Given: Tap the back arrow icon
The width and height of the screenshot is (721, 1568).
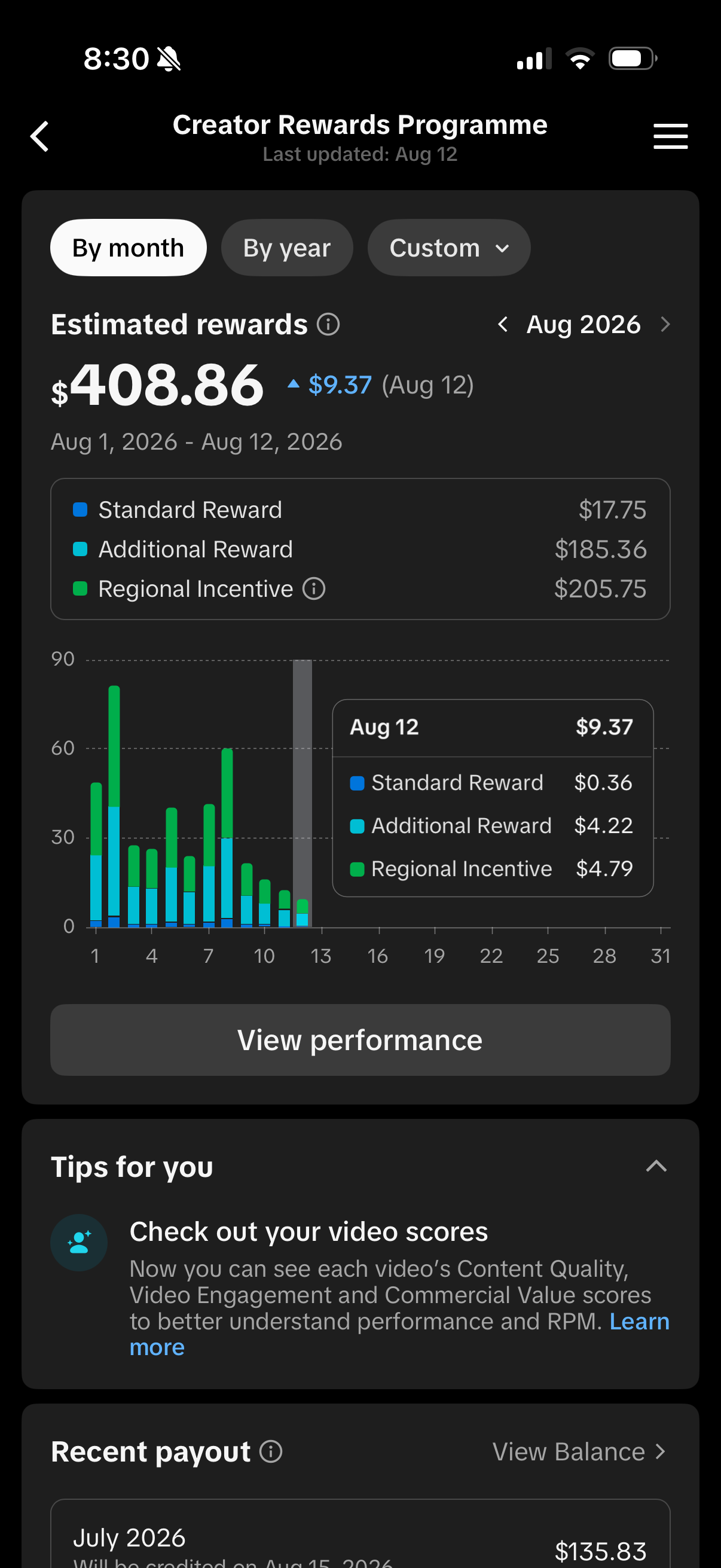Looking at the screenshot, I should point(39,136).
